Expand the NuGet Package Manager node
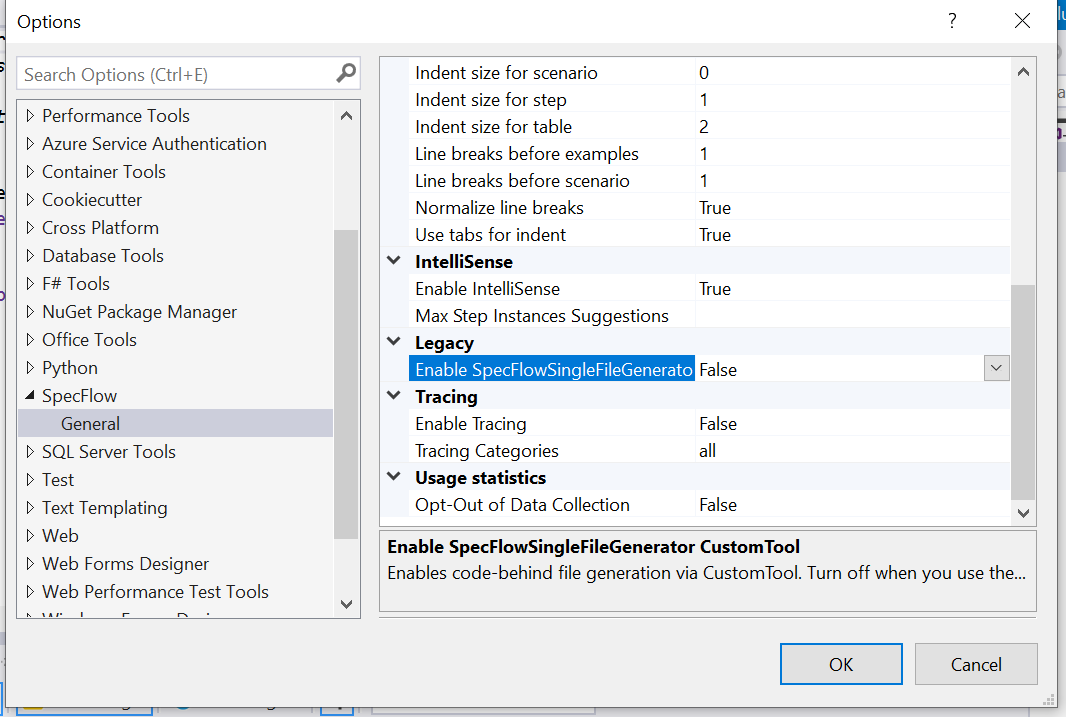The width and height of the screenshot is (1066, 717). (29, 312)
